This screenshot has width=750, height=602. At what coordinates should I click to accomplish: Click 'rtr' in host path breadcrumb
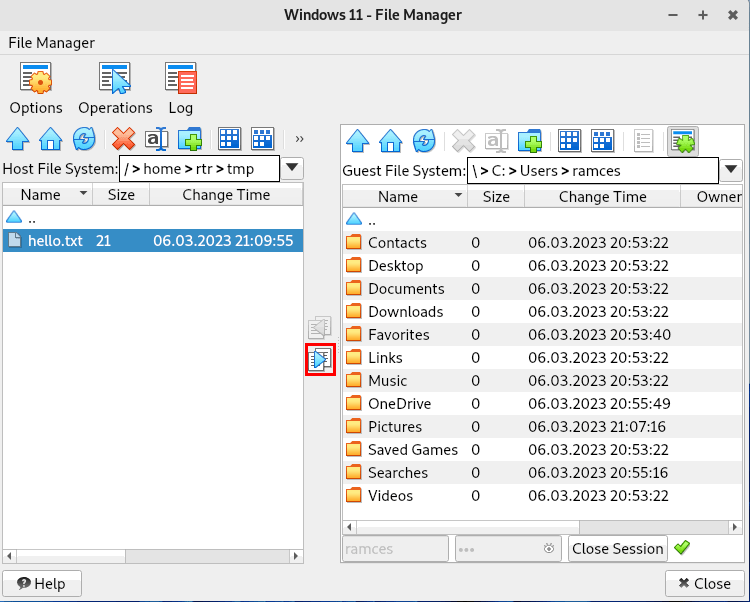tap(204, 169)
